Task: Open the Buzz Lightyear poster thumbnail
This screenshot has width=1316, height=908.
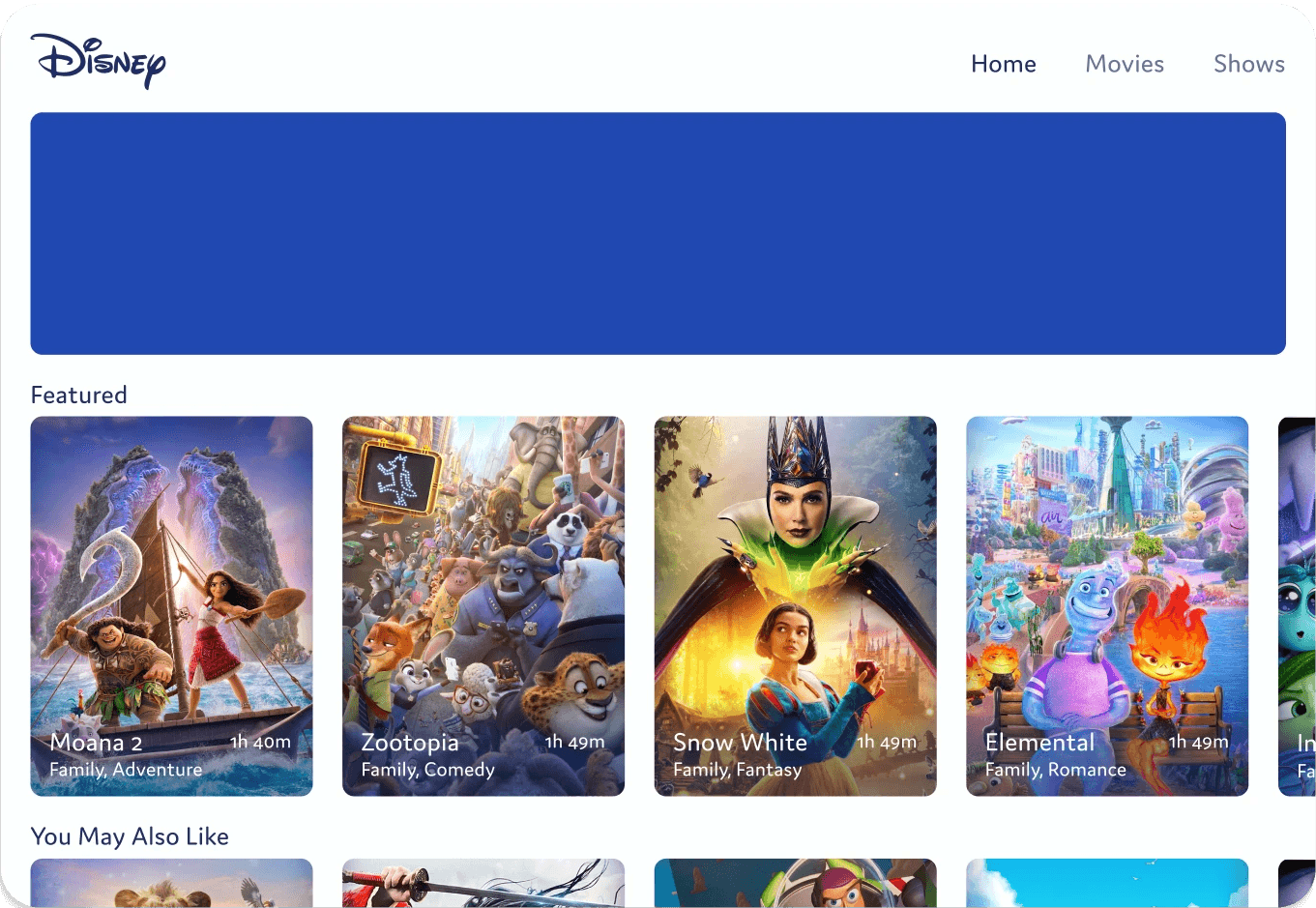Action: (x=796, y=883)
